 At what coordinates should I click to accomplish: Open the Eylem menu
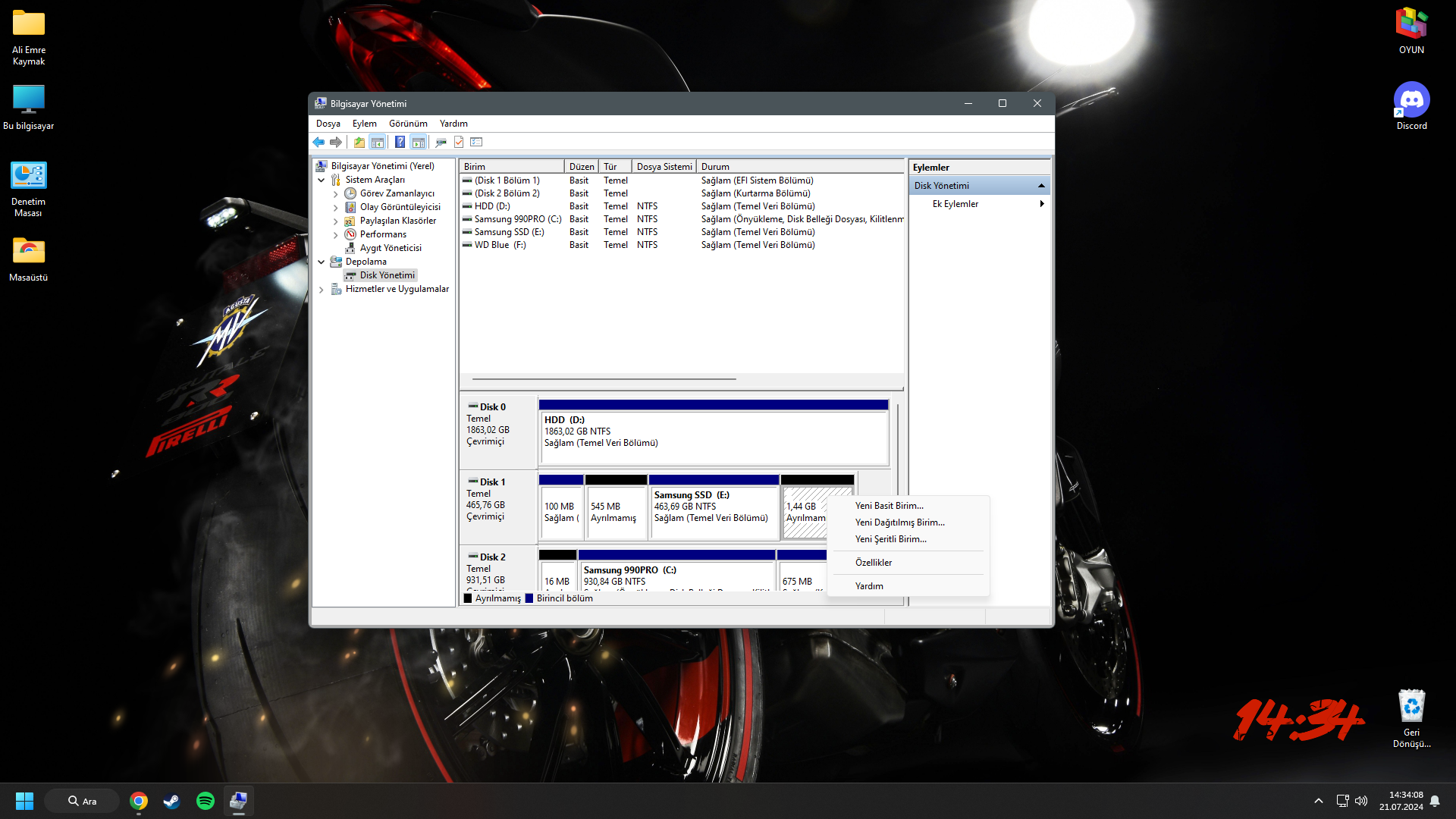pos(364,124)
